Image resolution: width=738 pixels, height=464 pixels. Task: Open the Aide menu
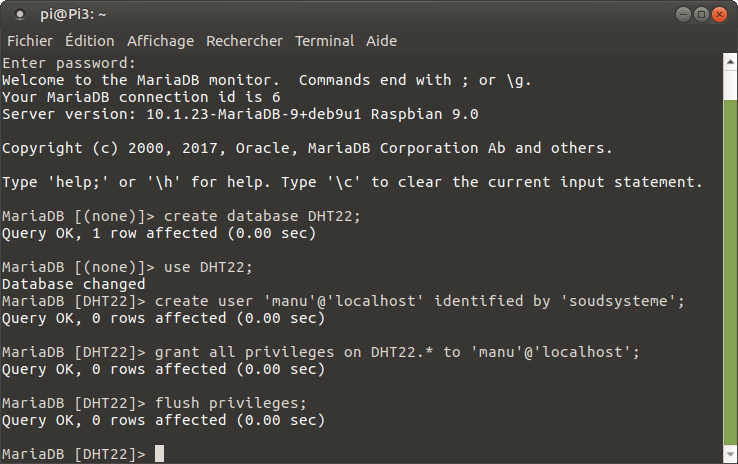pyautogui.click(x=381, y=41)
